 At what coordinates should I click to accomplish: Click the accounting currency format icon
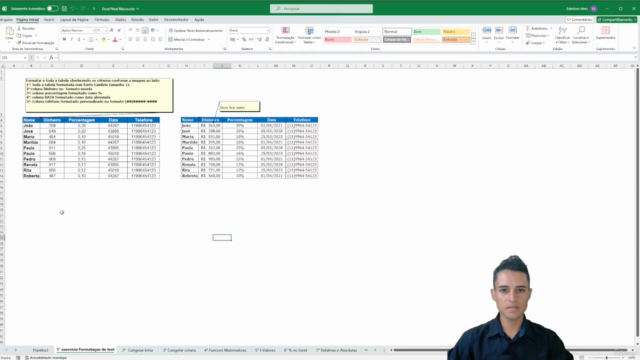point(232,40)
